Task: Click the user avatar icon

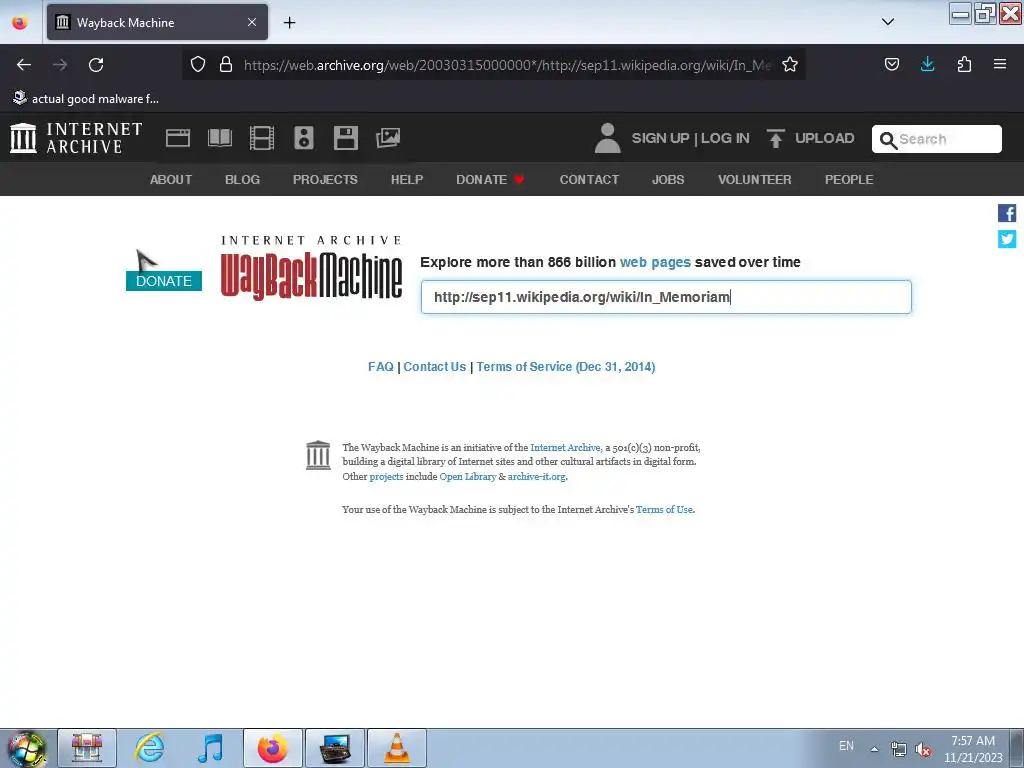Action: point(607,138)
